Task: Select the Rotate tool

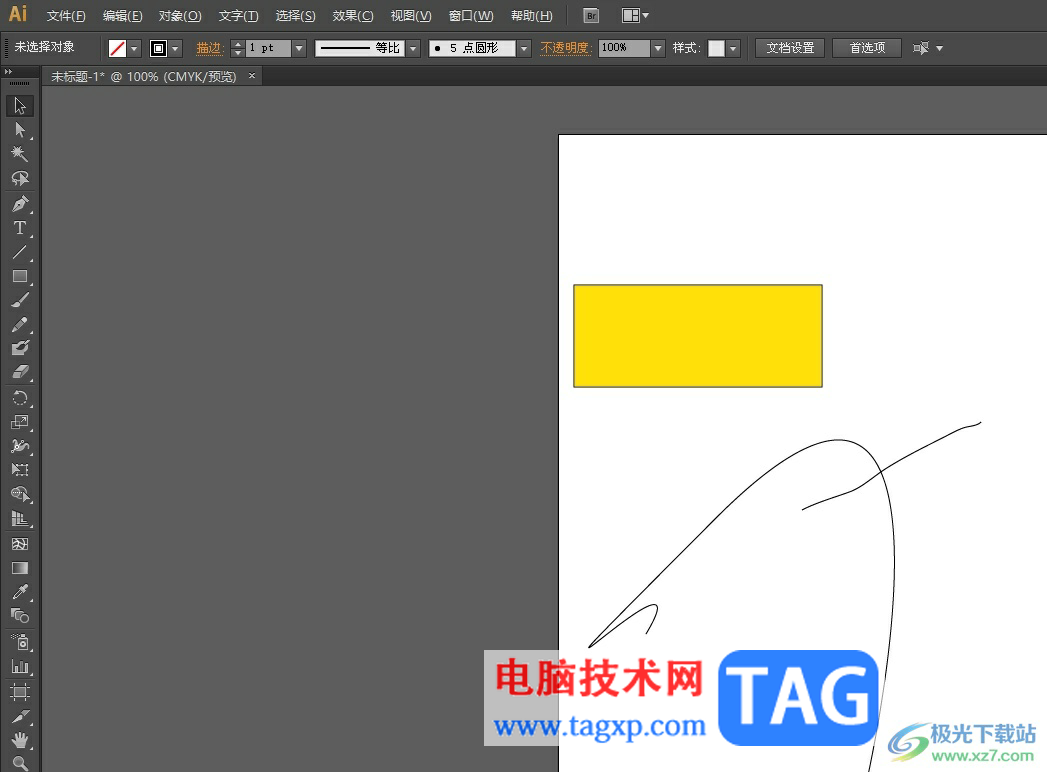Action: 20,398
